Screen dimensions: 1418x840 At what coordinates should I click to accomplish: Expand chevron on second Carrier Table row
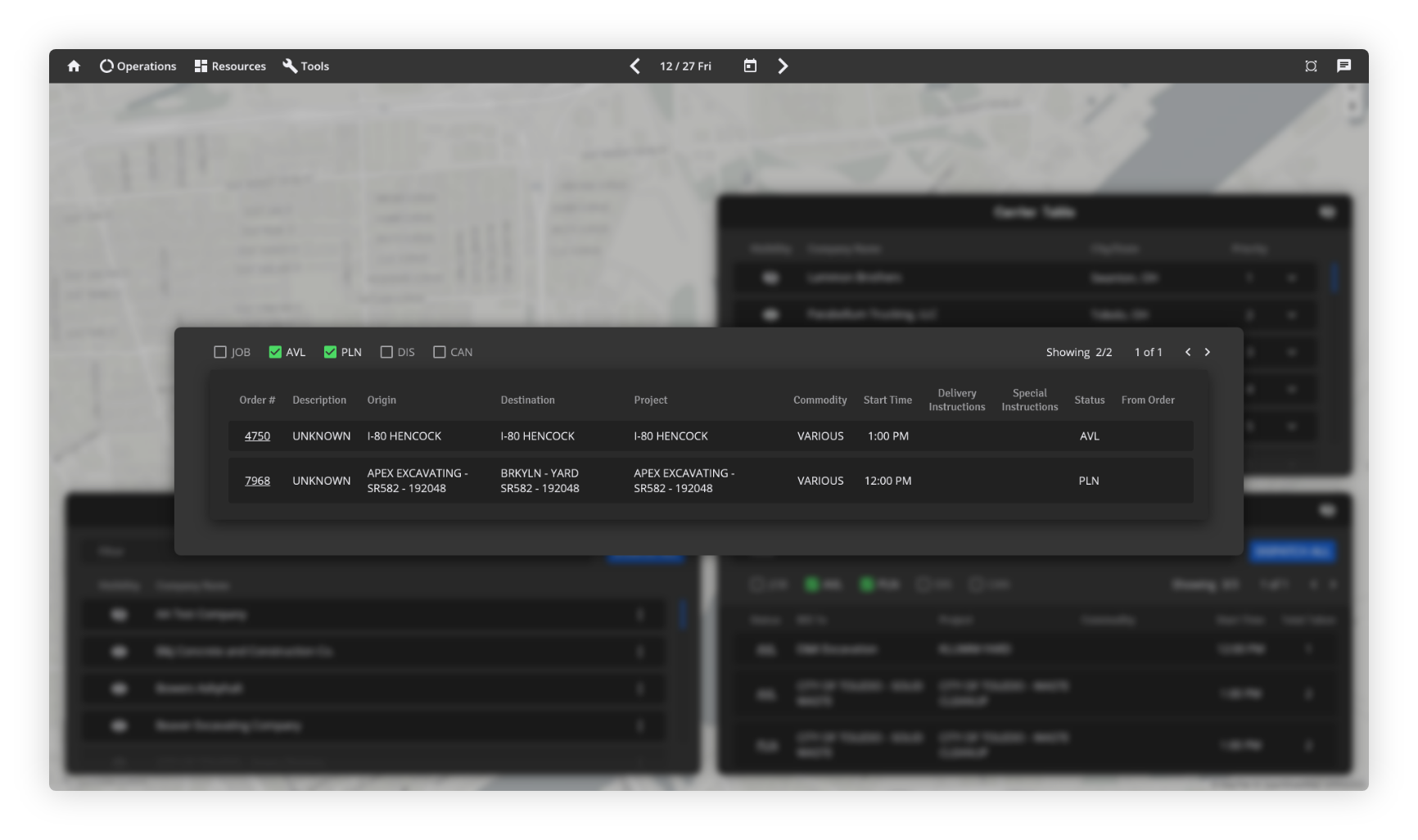click(x=1291, y=315)
